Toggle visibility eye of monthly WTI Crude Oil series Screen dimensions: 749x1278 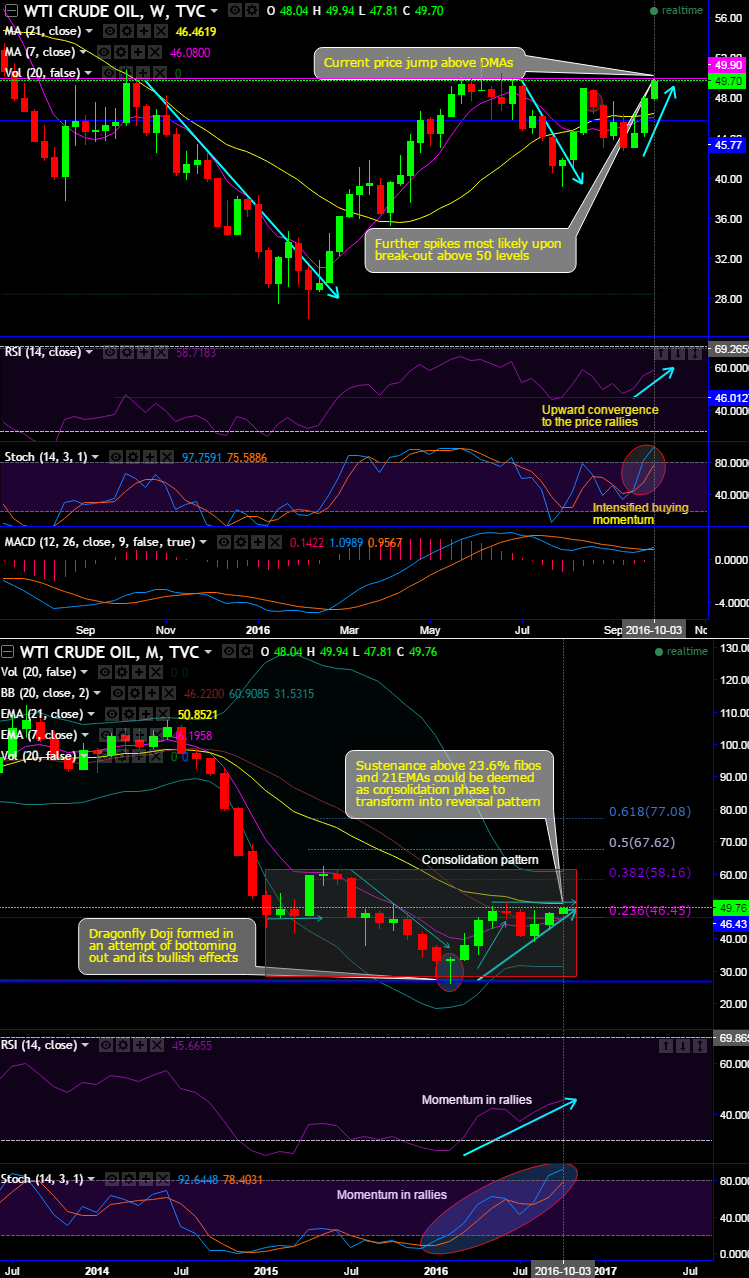tap(228, 651)
